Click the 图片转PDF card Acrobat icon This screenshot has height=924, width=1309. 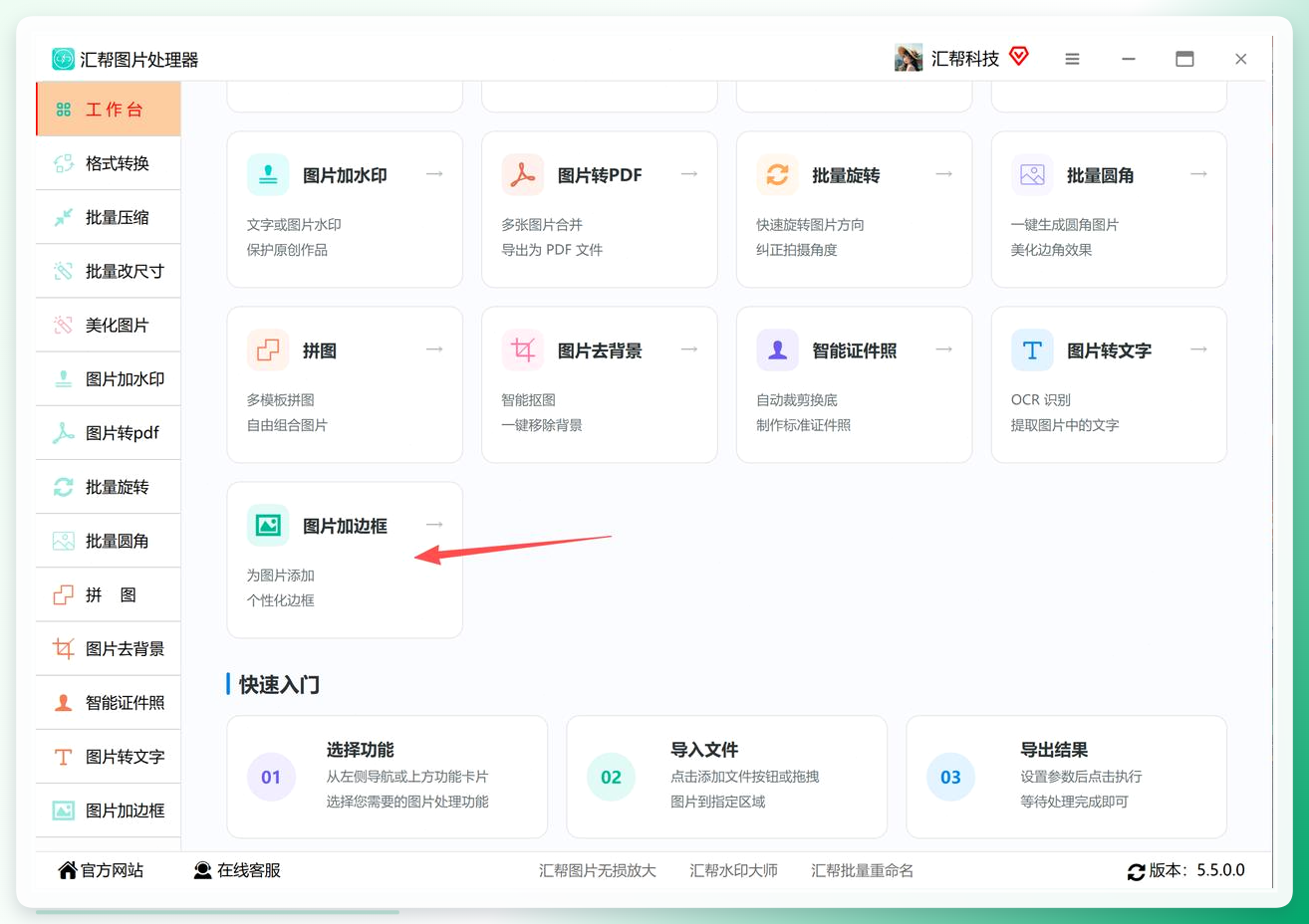pos(523,175)
